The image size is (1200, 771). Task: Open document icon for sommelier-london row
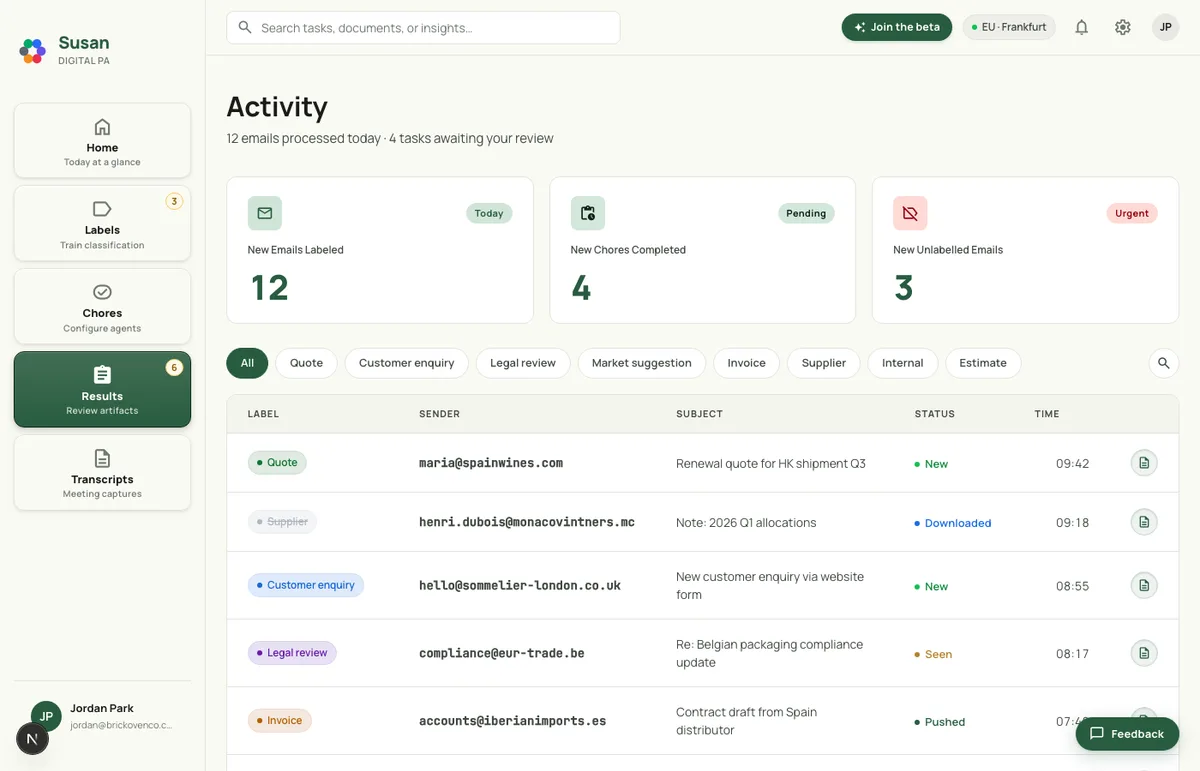[x=1144, y=585]
